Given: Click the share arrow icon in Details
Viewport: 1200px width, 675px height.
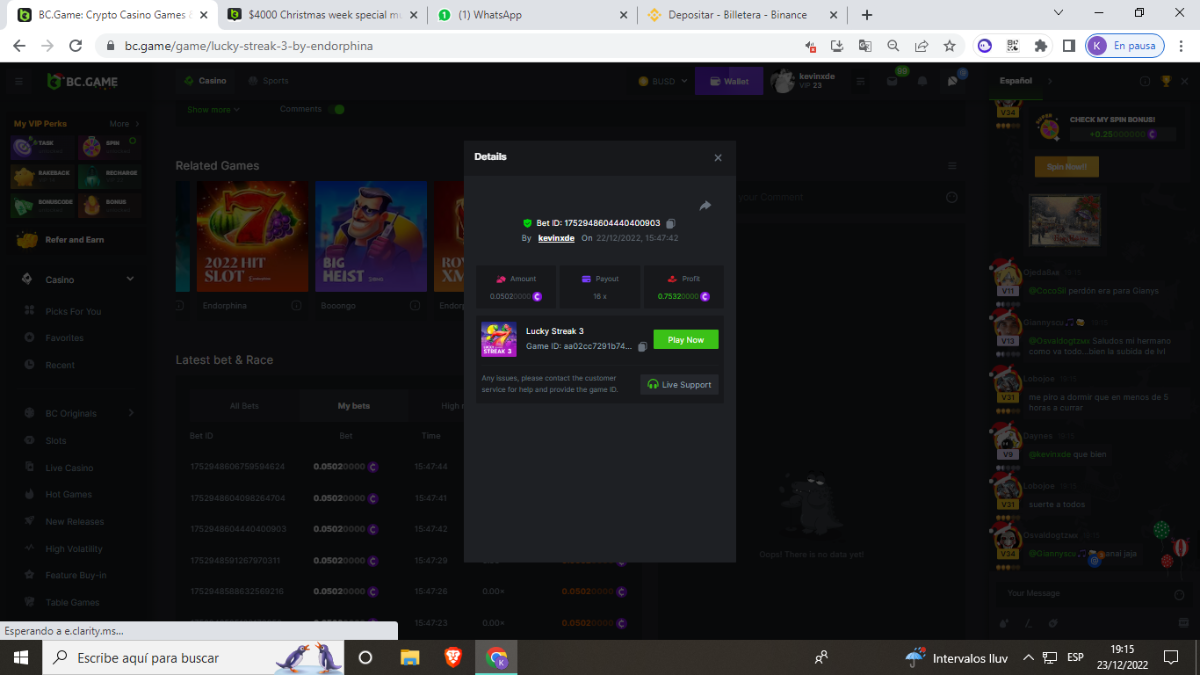Looking at the screenshot, I should [x=705, y=206].
